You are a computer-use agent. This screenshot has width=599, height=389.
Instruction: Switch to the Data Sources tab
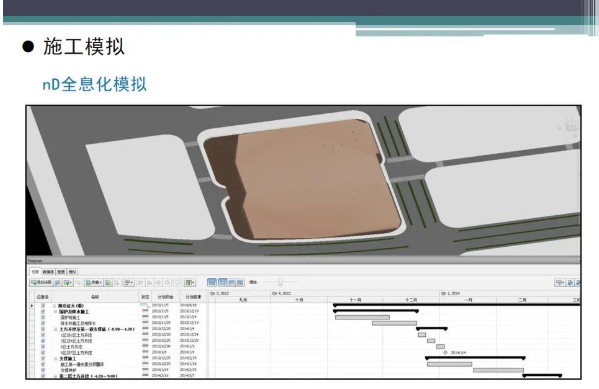pyautogui.click(x=48, y=272)
